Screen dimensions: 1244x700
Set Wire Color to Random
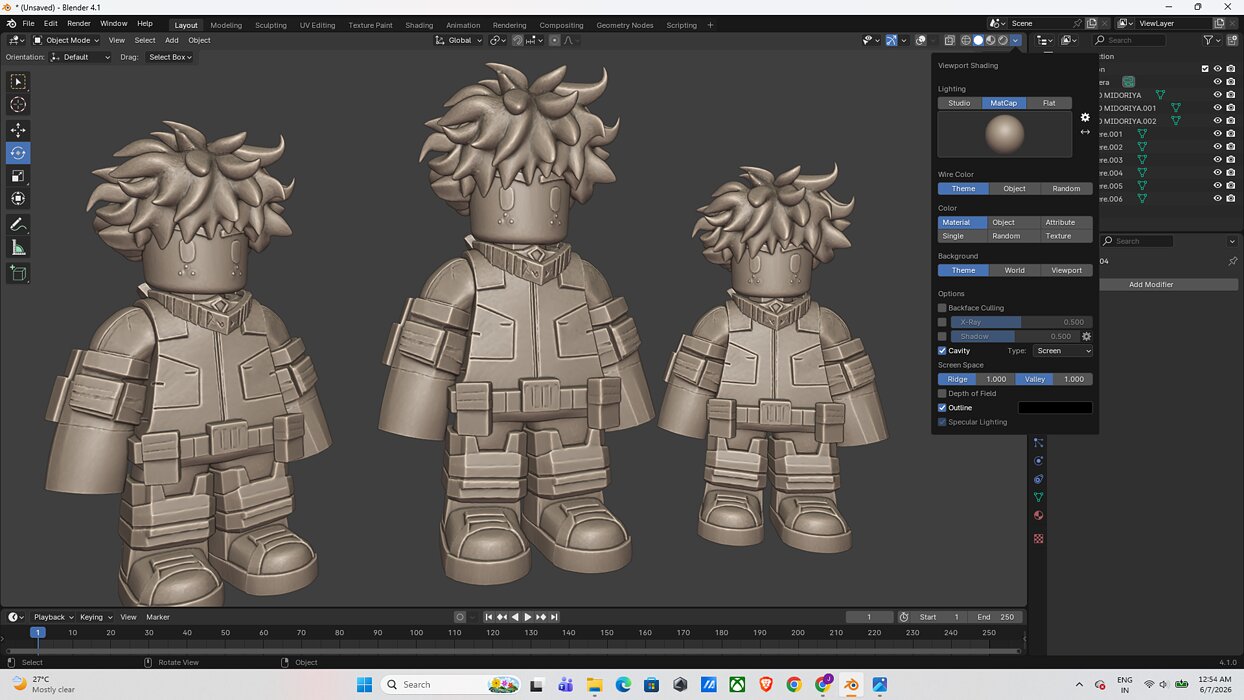(x=1066, y=188)
